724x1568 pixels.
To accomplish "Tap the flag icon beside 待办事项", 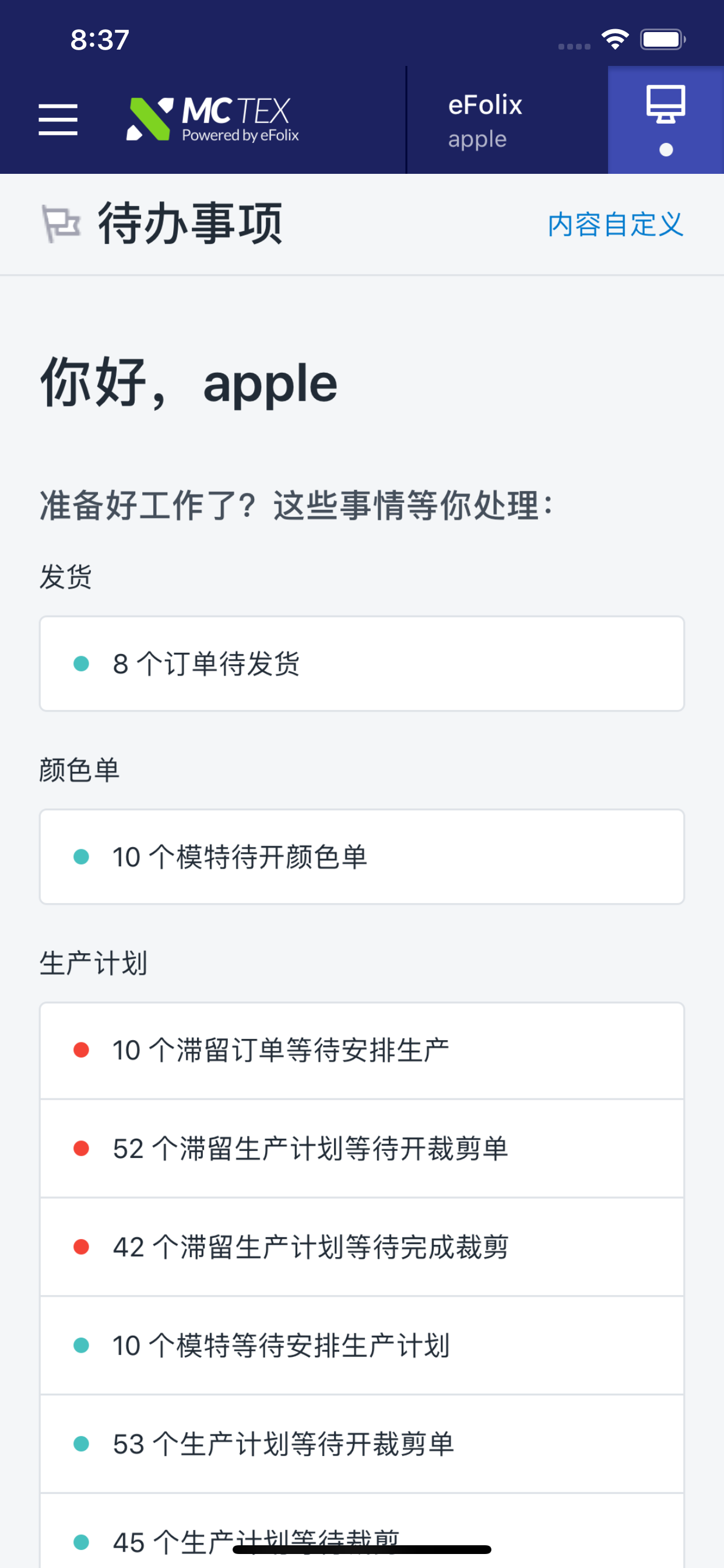I will [60, 223].
